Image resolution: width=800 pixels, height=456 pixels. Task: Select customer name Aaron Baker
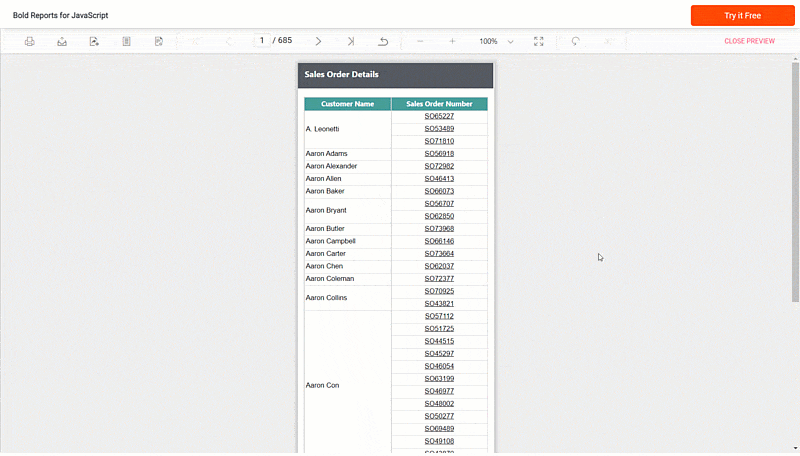(325, 191)
